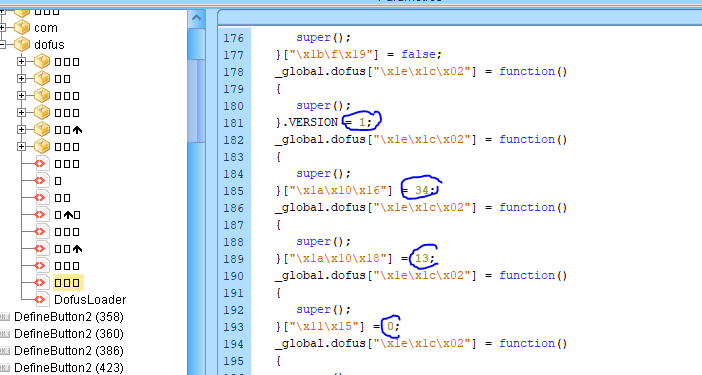Expand the subpackage with arrow glyph name
The width and height of the screenshot is (702, 375).
21,130
